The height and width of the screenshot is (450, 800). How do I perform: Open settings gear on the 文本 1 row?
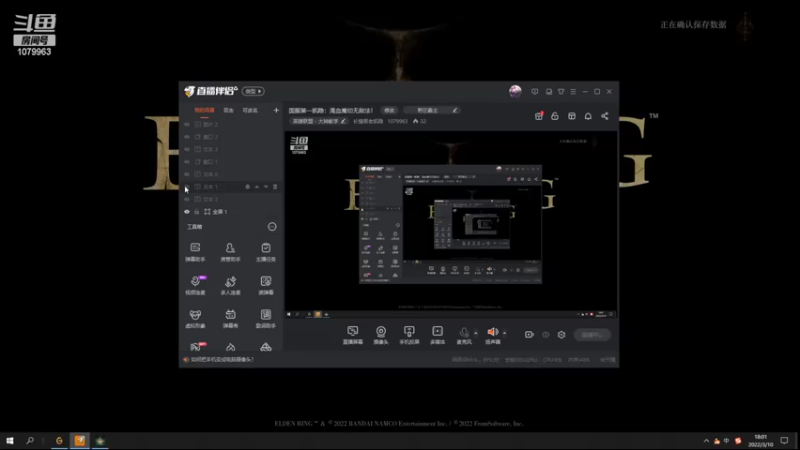click(x=247, y=187)
